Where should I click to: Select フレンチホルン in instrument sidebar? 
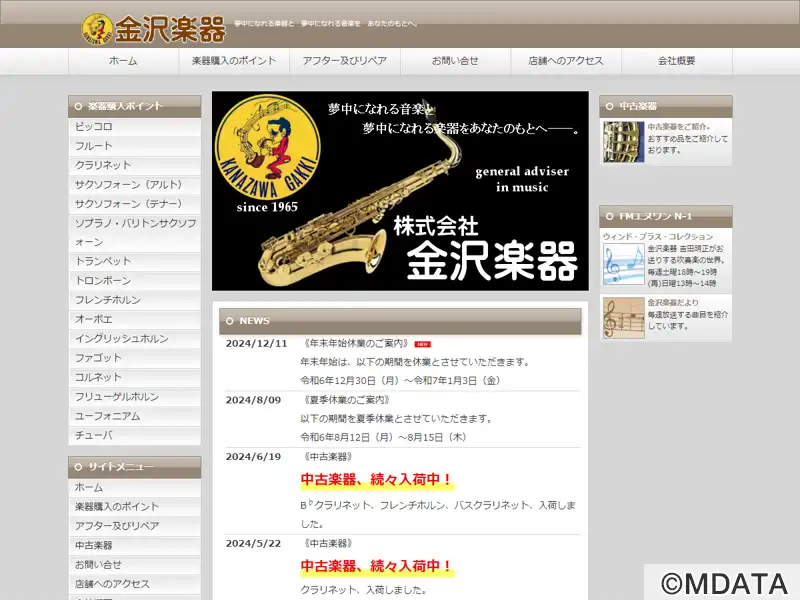(135, 300)
